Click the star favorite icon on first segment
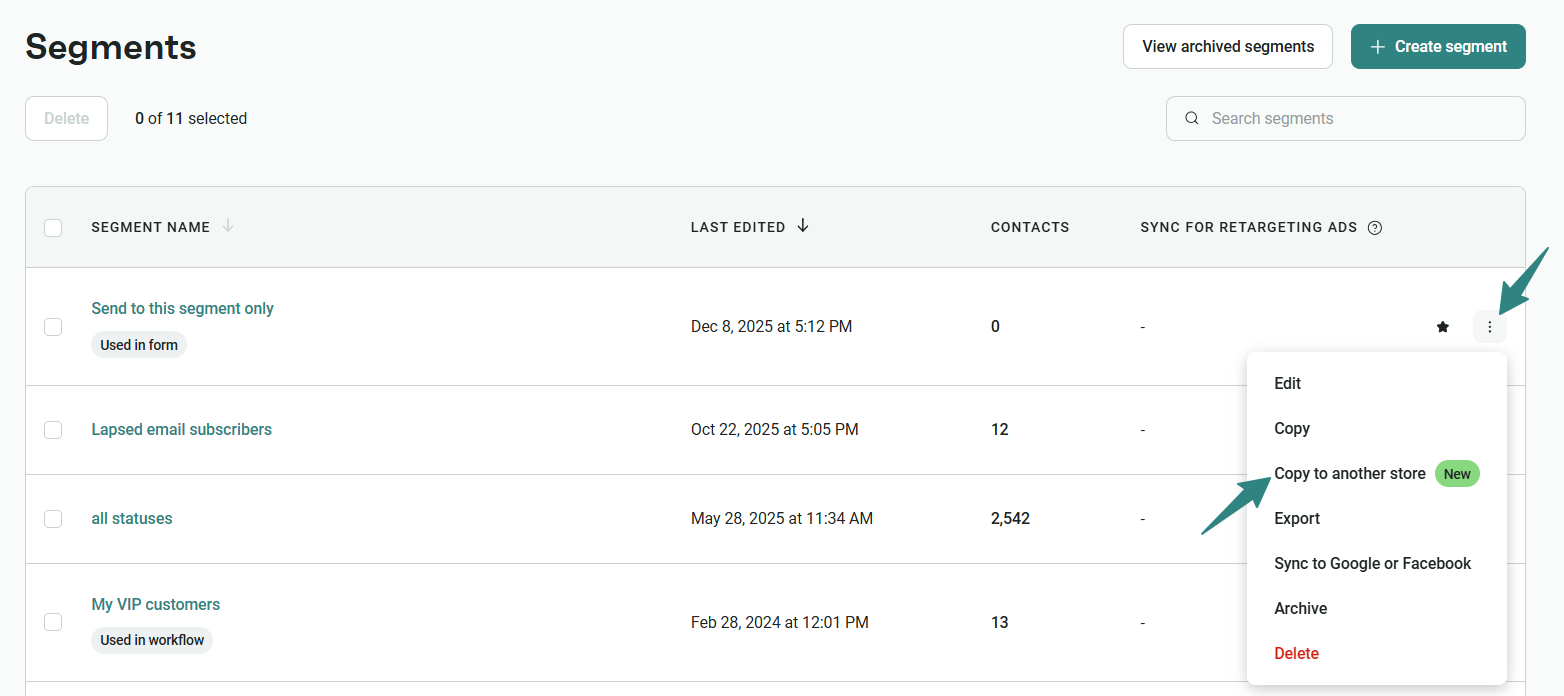Viewport: 1564px width, 696px height. point(1442,327)
